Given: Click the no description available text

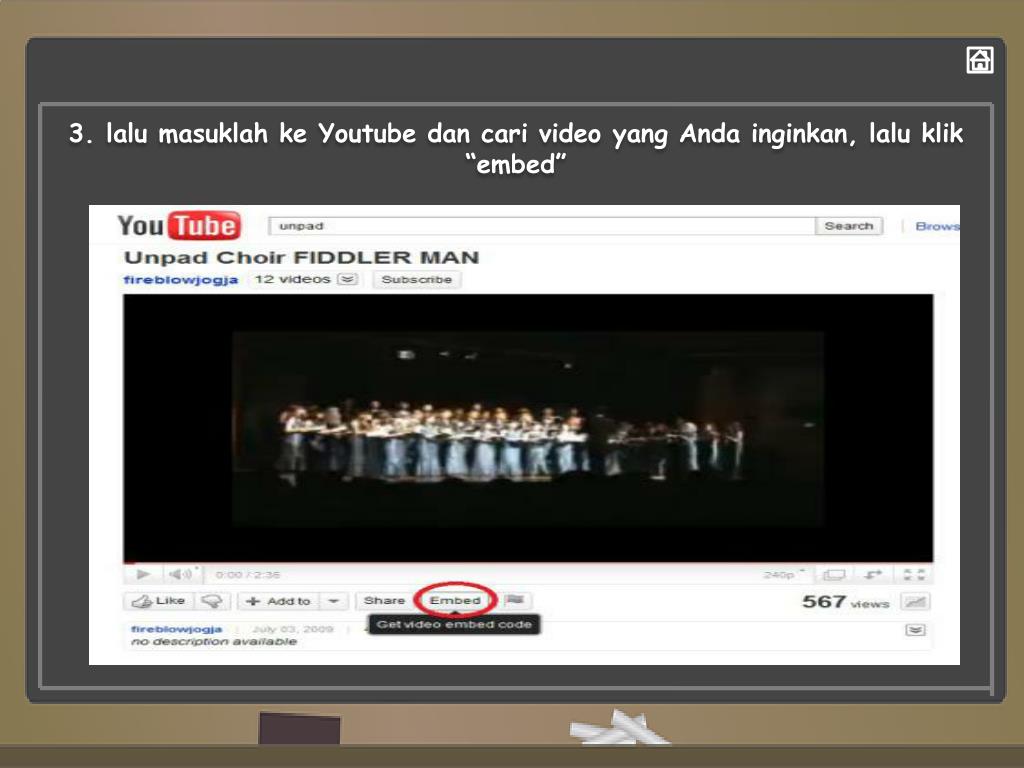Looking at the screenshot, I should pos(214,642).
